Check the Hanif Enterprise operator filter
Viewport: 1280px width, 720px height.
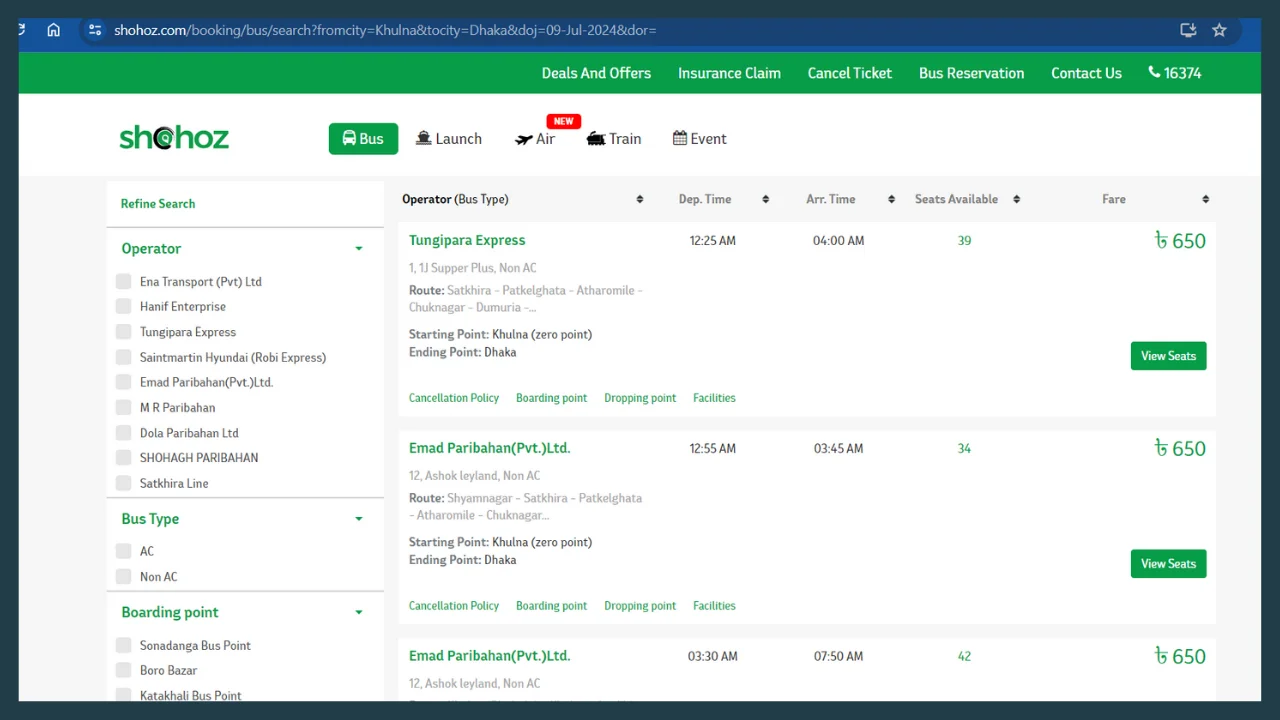tap(123, 306)
